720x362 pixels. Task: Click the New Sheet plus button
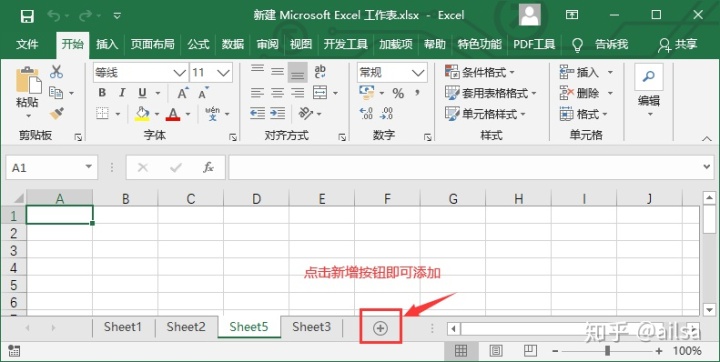(380, 328)
